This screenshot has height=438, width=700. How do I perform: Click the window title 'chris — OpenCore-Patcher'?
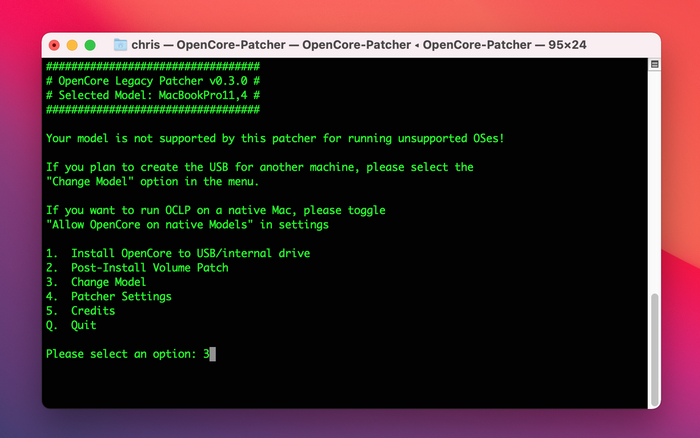pos(358,45)
